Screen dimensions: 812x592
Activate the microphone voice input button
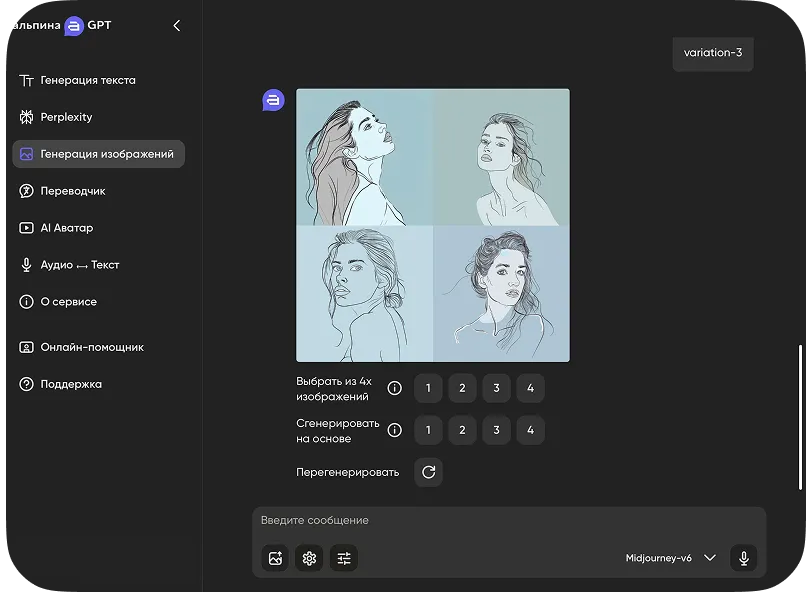[743, 558]
